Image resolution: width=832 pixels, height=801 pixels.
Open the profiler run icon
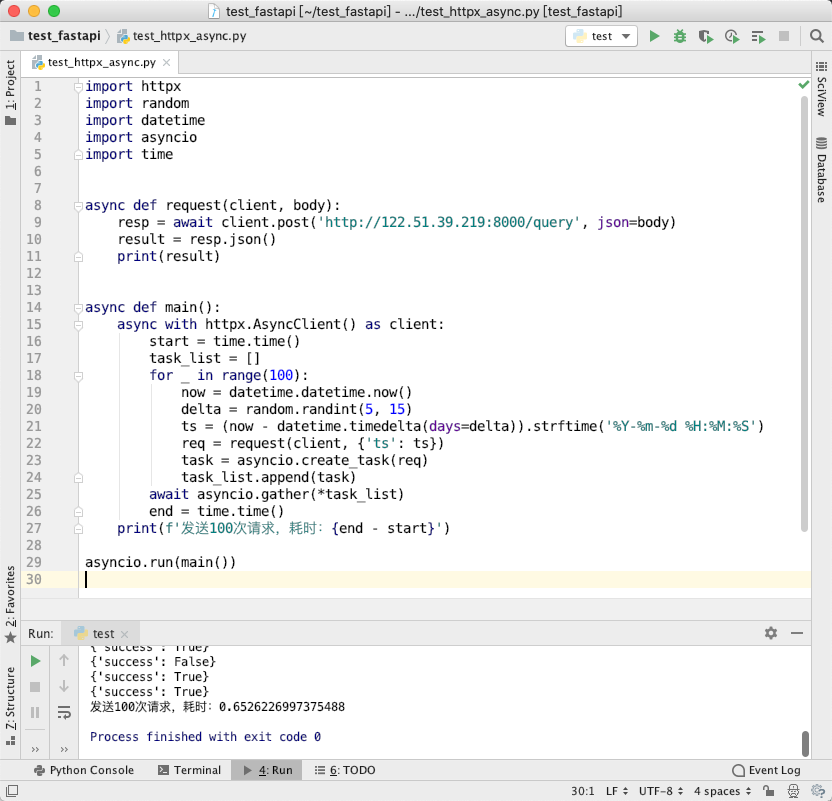click(x=732, y=36)
